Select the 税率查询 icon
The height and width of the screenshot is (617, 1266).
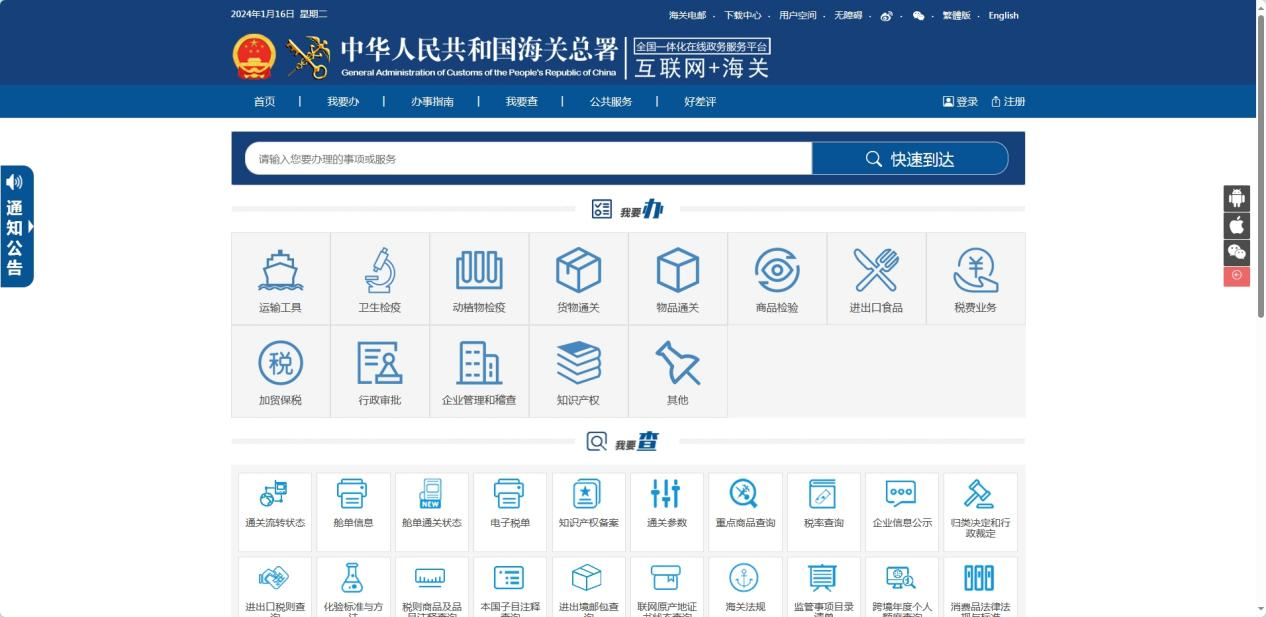[822, 494]
